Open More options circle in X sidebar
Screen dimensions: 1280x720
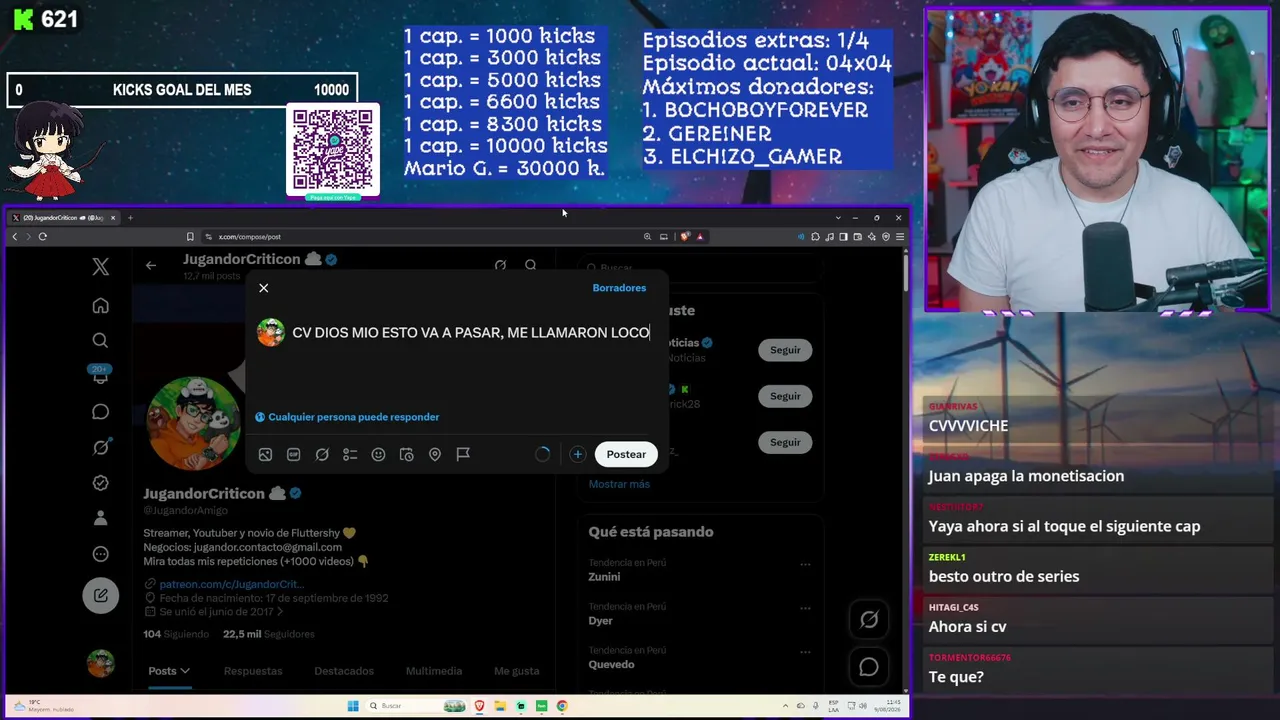pyautogui.click(x=100, y=554)
